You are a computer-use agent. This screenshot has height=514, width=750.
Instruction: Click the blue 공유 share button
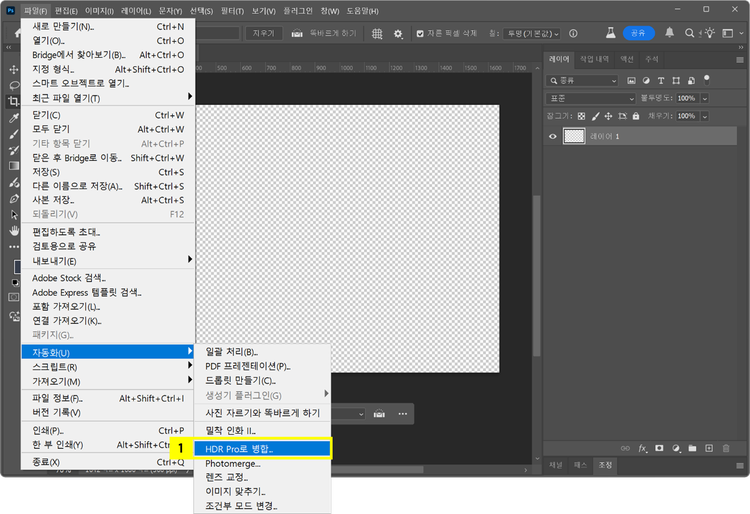(x=638, y=33)
